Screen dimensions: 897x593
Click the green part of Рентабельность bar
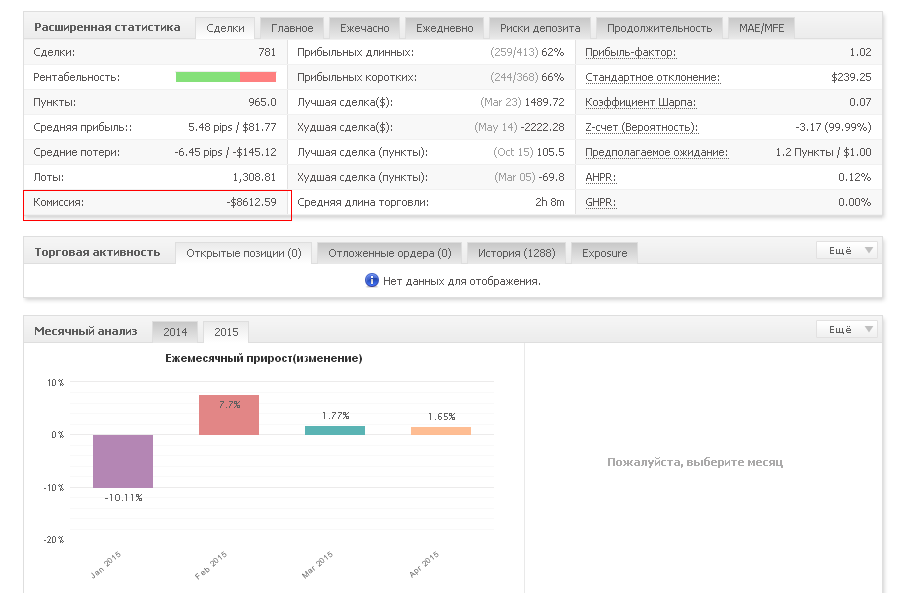[x=208, y=77]
